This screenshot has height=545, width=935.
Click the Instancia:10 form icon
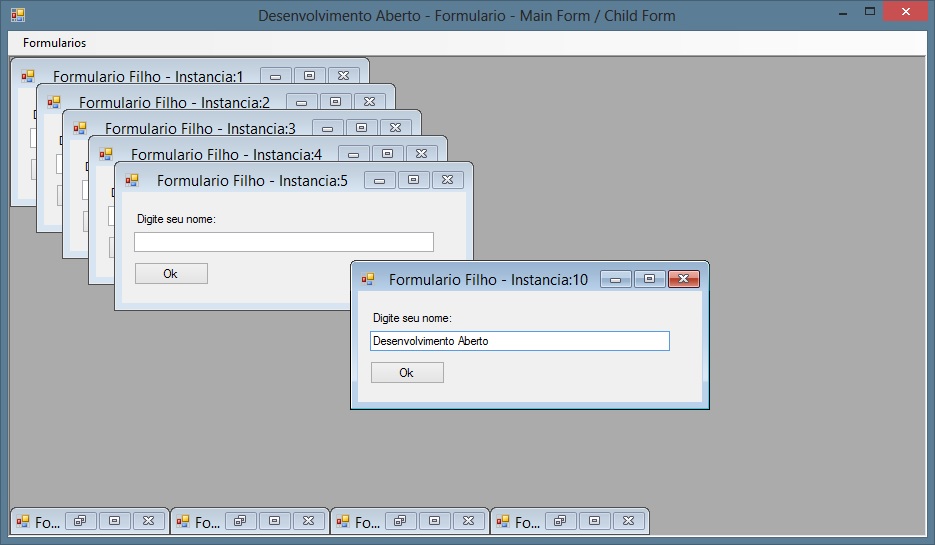pos(368,280)
